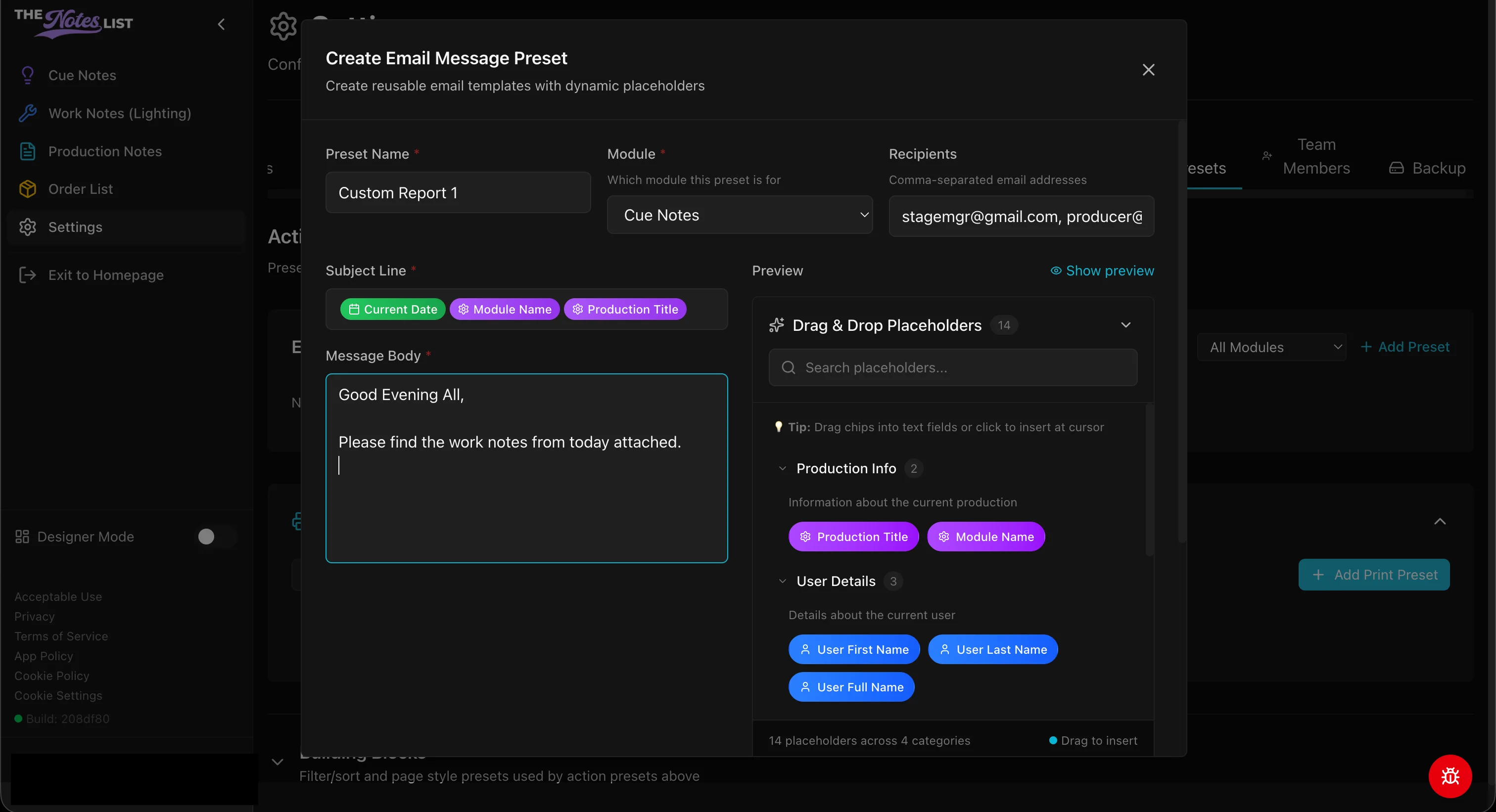Click the Build: 208df80 text
1496x812 pixels.
tap(67, 719)
